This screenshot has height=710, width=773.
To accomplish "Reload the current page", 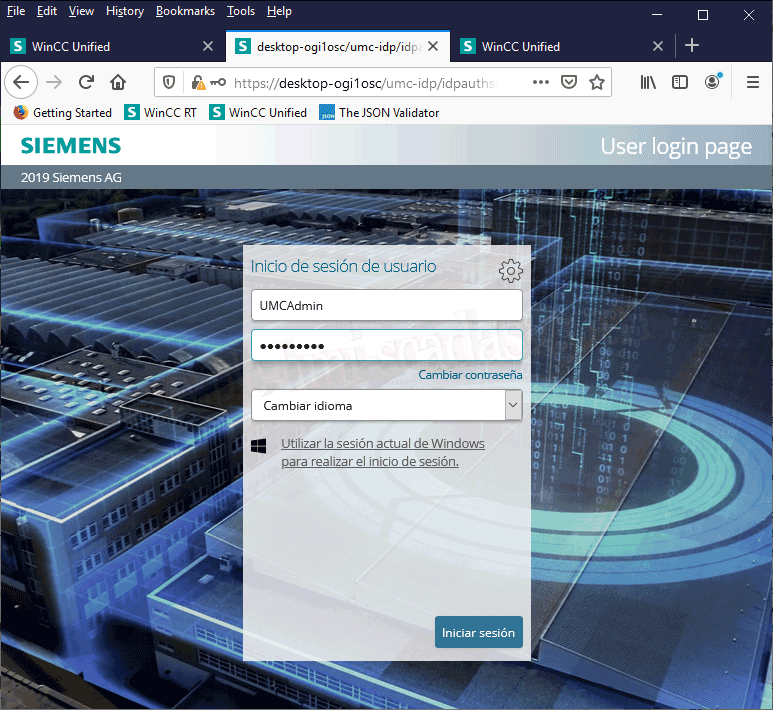I will pos(86,82).
